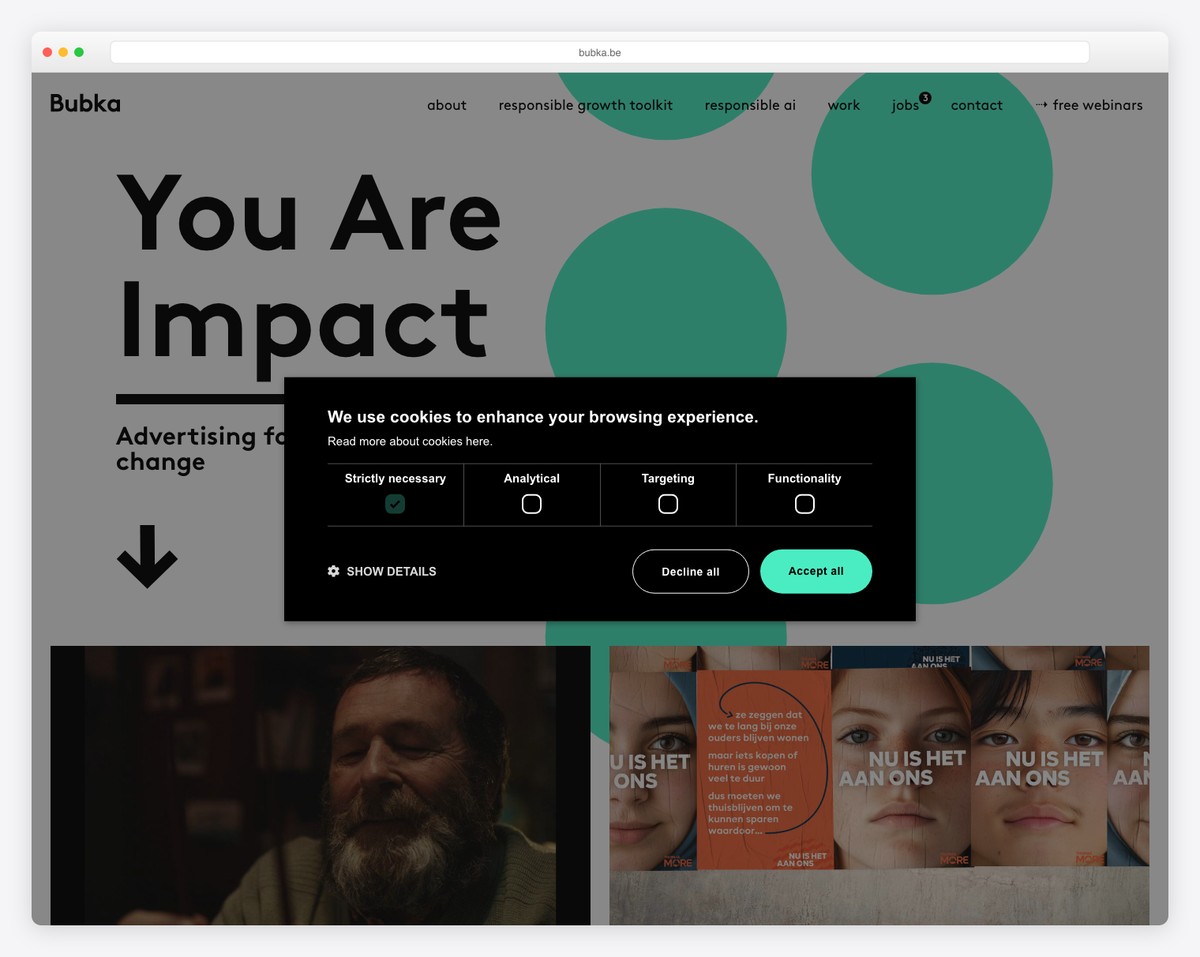This screenshot has height=957, width=1200.
Task: Click the bubka.be address bar
Action: click(x=600, y=52)
